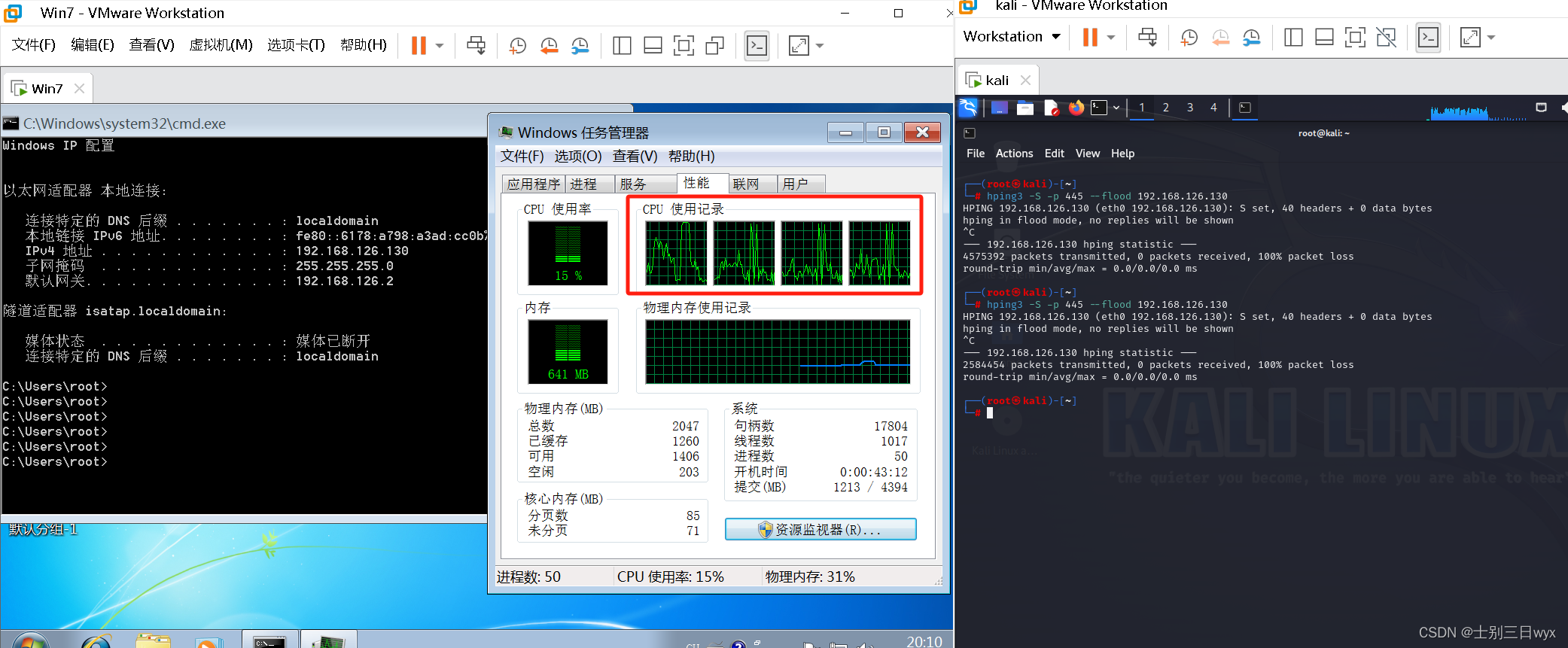Open 文件(F) menu in Task Manager
Viewport: 1568px width, 648px height.
522,156
